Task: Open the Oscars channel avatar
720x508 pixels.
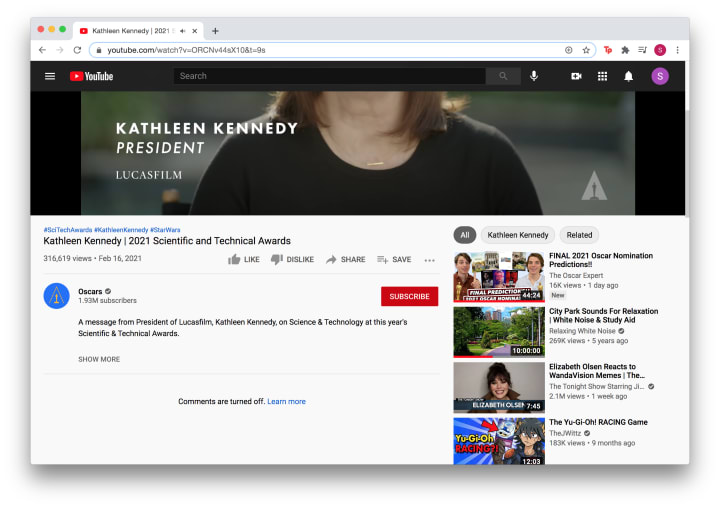Action: pos(56,296)
